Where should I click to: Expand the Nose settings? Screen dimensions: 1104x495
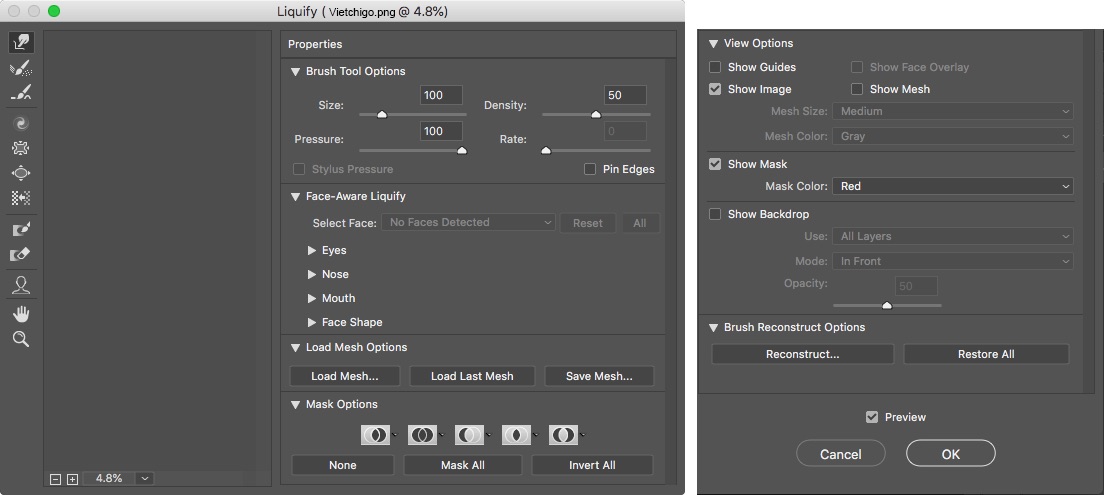pos(312,274)
